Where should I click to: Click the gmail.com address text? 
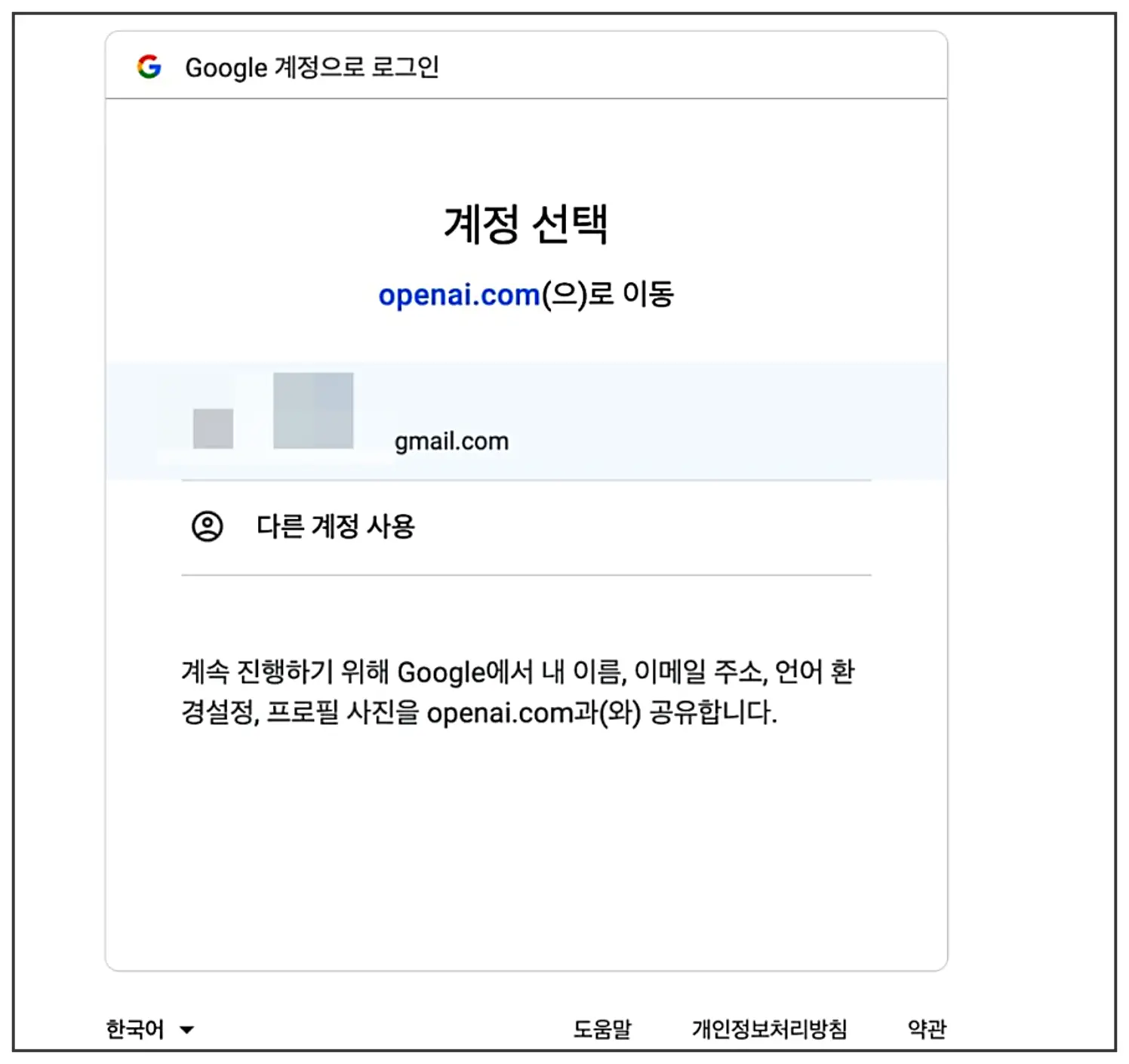point(451,441)
